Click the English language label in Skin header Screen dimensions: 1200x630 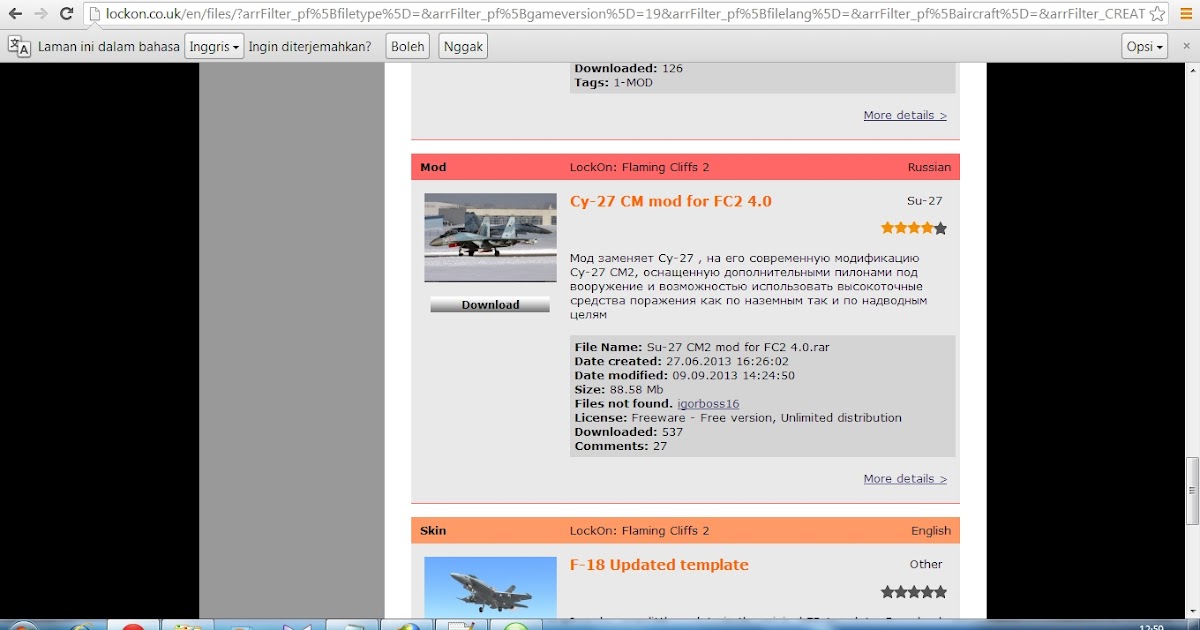click(931, 531)
